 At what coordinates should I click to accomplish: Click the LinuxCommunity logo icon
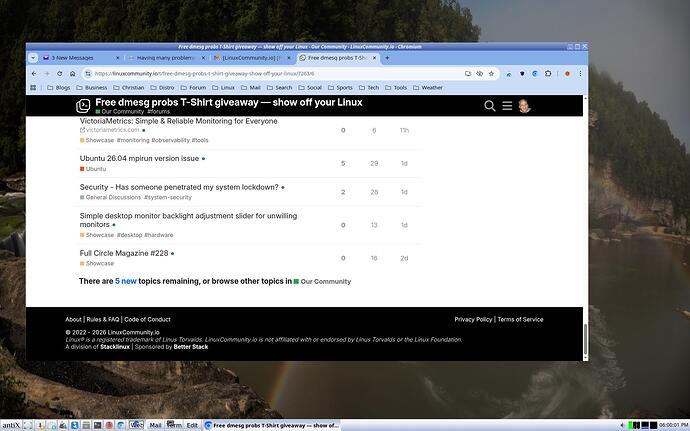[x=83, y=106]
